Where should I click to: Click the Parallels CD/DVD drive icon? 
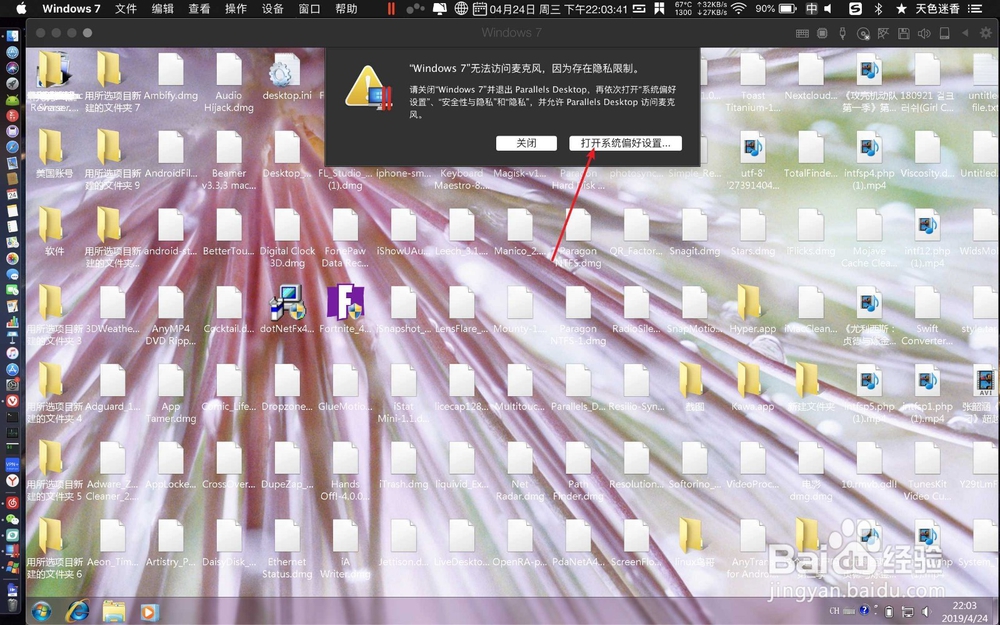(863, 34)
